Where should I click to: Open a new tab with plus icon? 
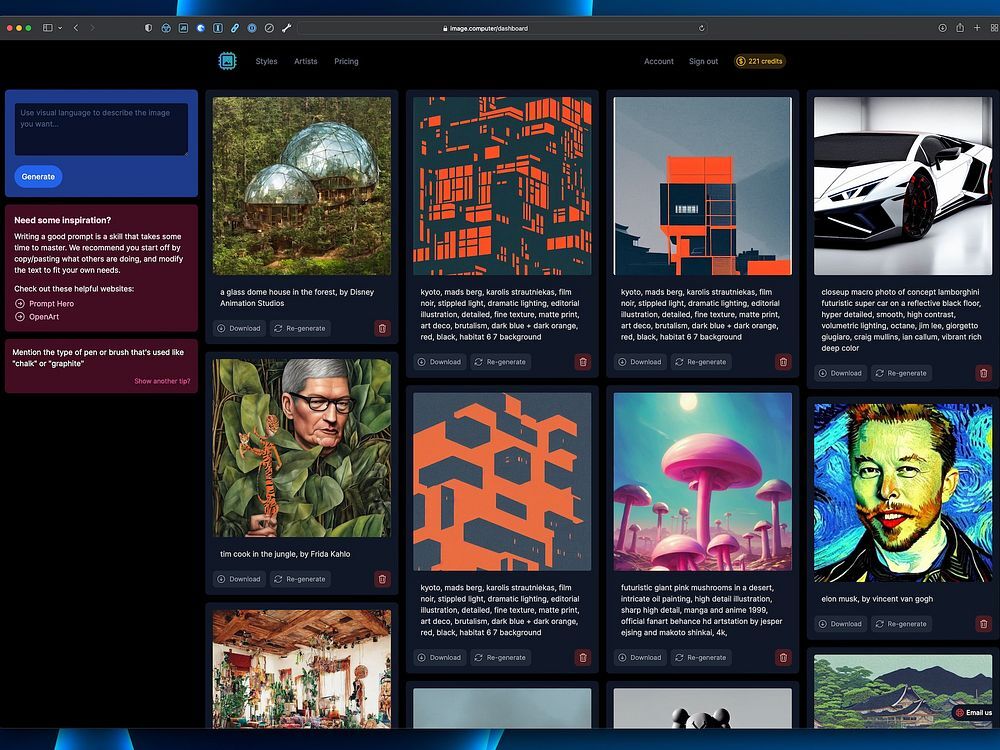977,28
